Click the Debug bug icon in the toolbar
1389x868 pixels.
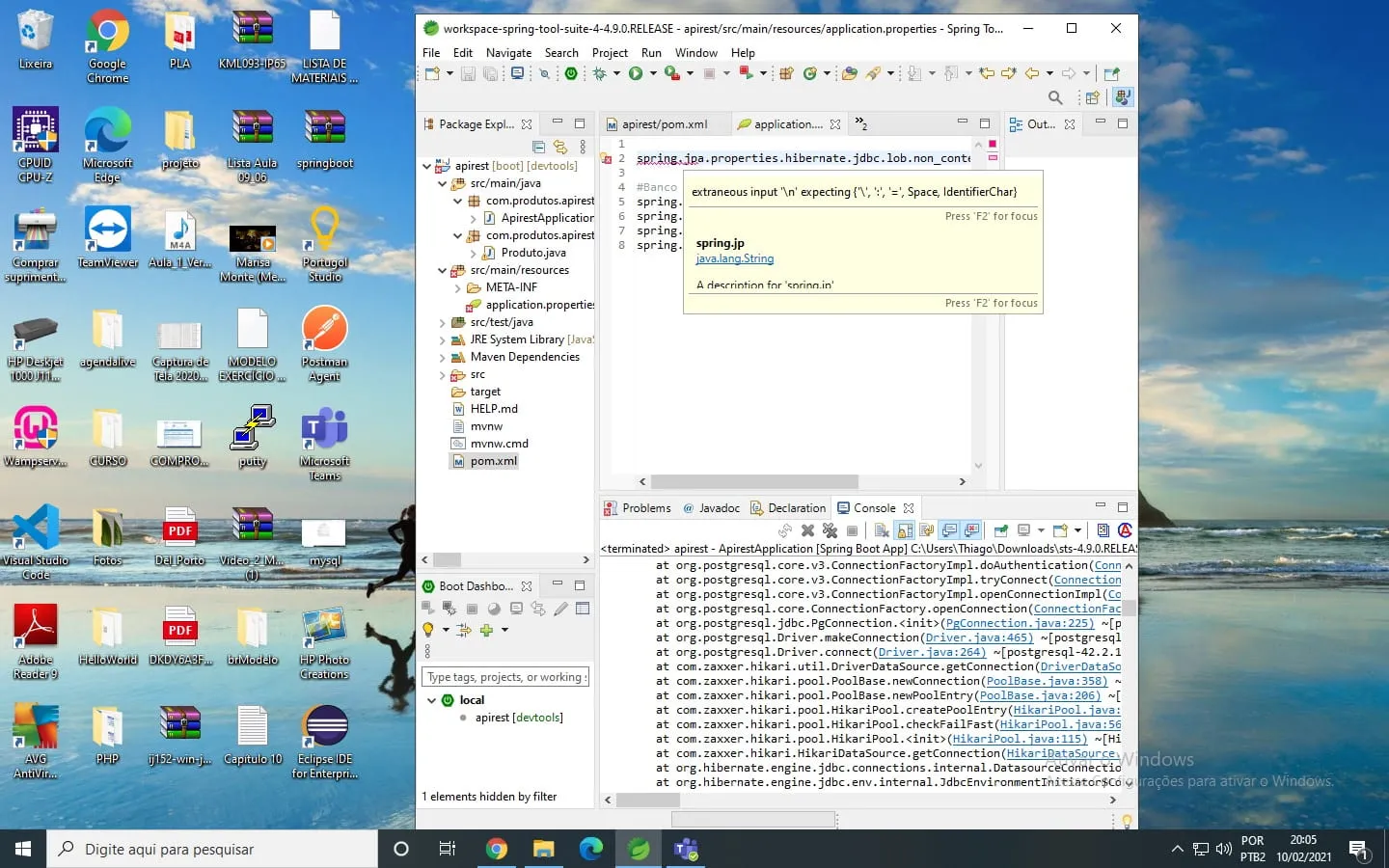tap(599, 73)
